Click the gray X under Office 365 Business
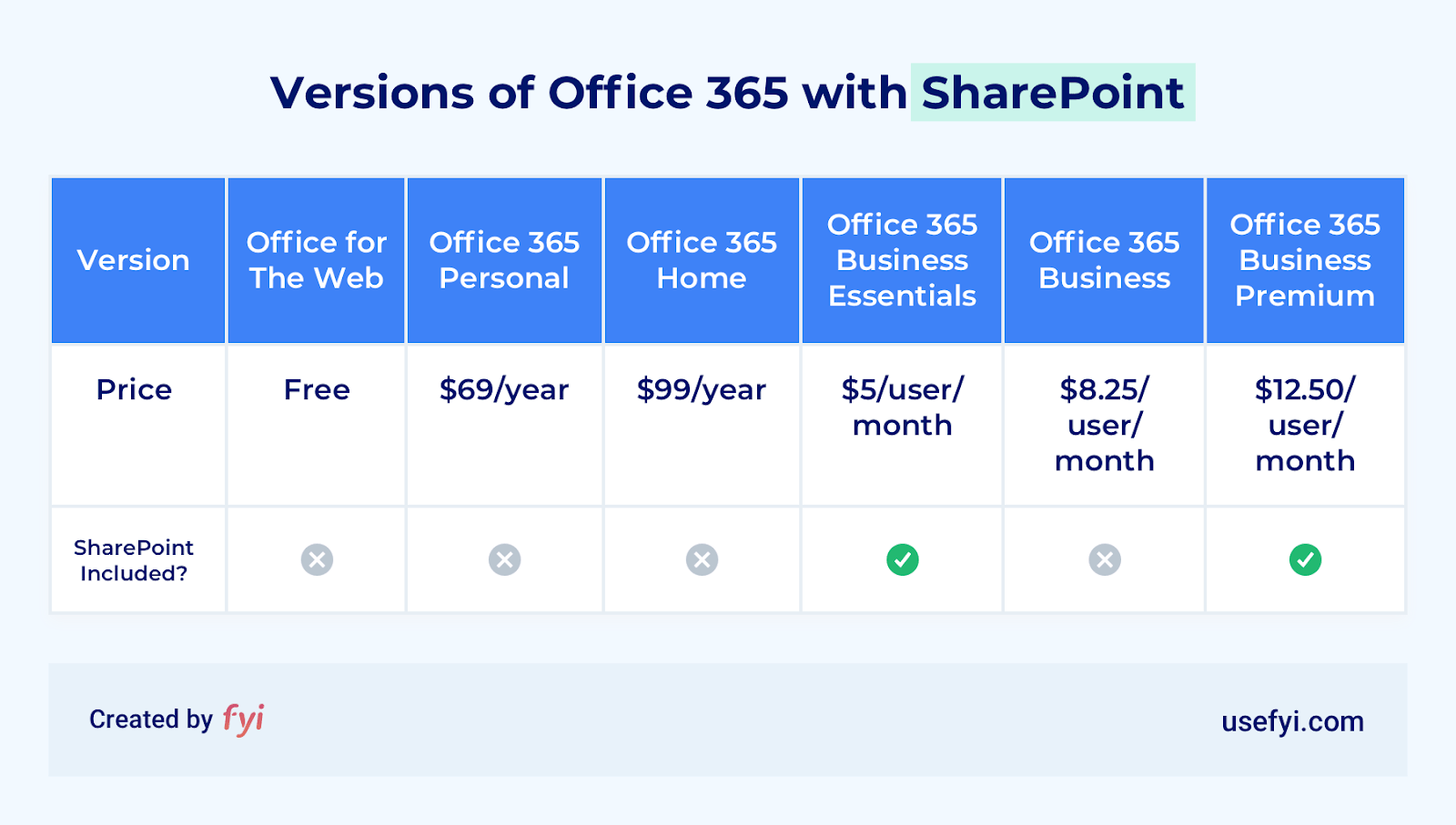 pyautogui.click(x=1105, y=559)
